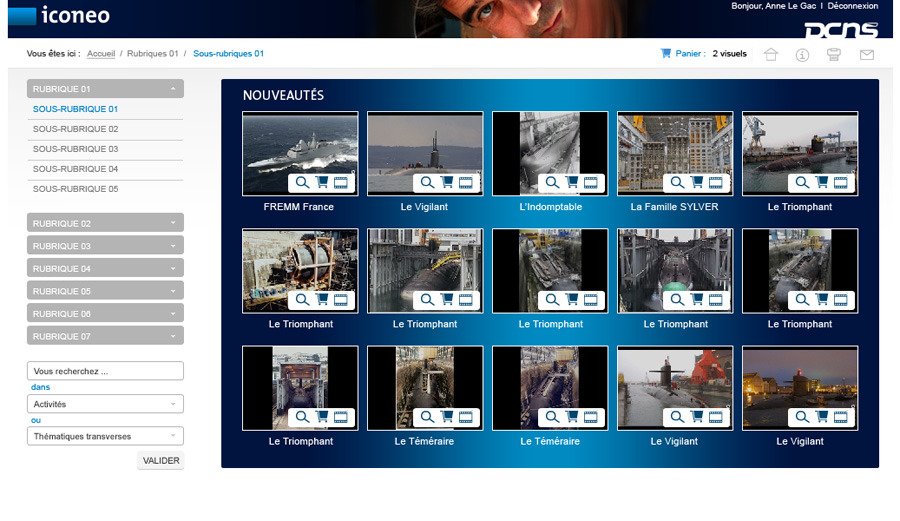The width and height of the screenshot is (900, 521).
Task: Click the Vous recherchez search field
Action: click(x=105, y=371)
